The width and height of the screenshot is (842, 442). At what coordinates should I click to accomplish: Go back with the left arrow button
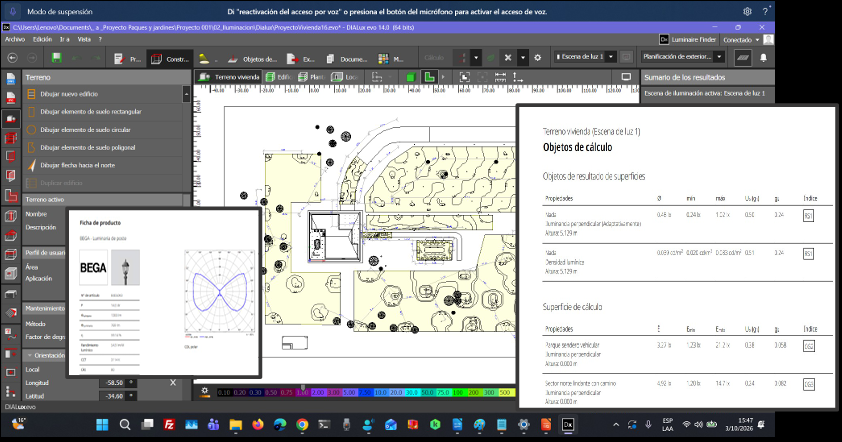[x=12, y=58]
